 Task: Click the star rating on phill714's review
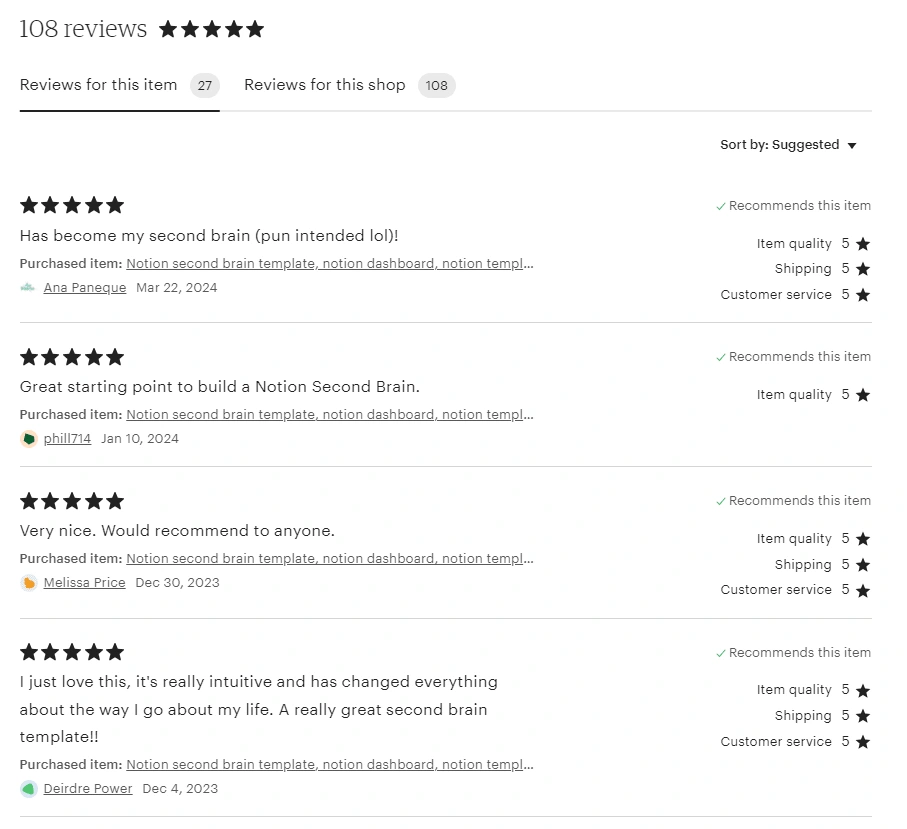click(72, 357)
